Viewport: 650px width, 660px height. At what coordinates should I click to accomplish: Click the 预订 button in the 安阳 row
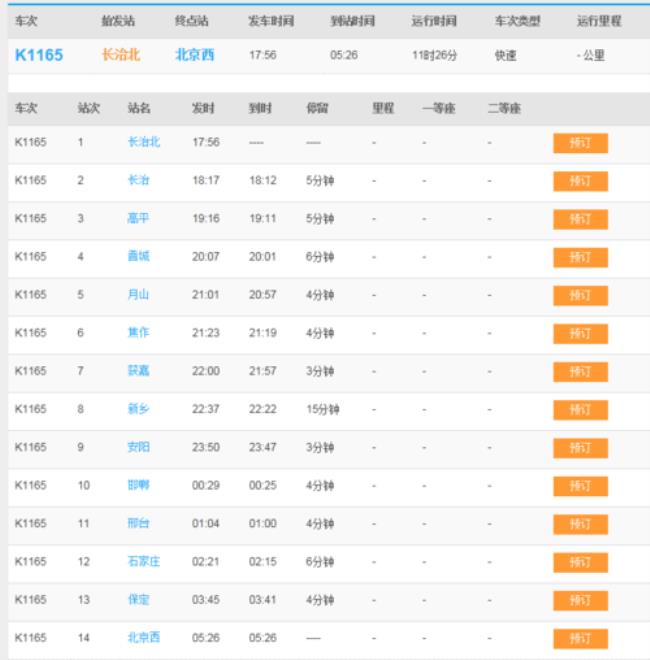(x=580, y=448)
